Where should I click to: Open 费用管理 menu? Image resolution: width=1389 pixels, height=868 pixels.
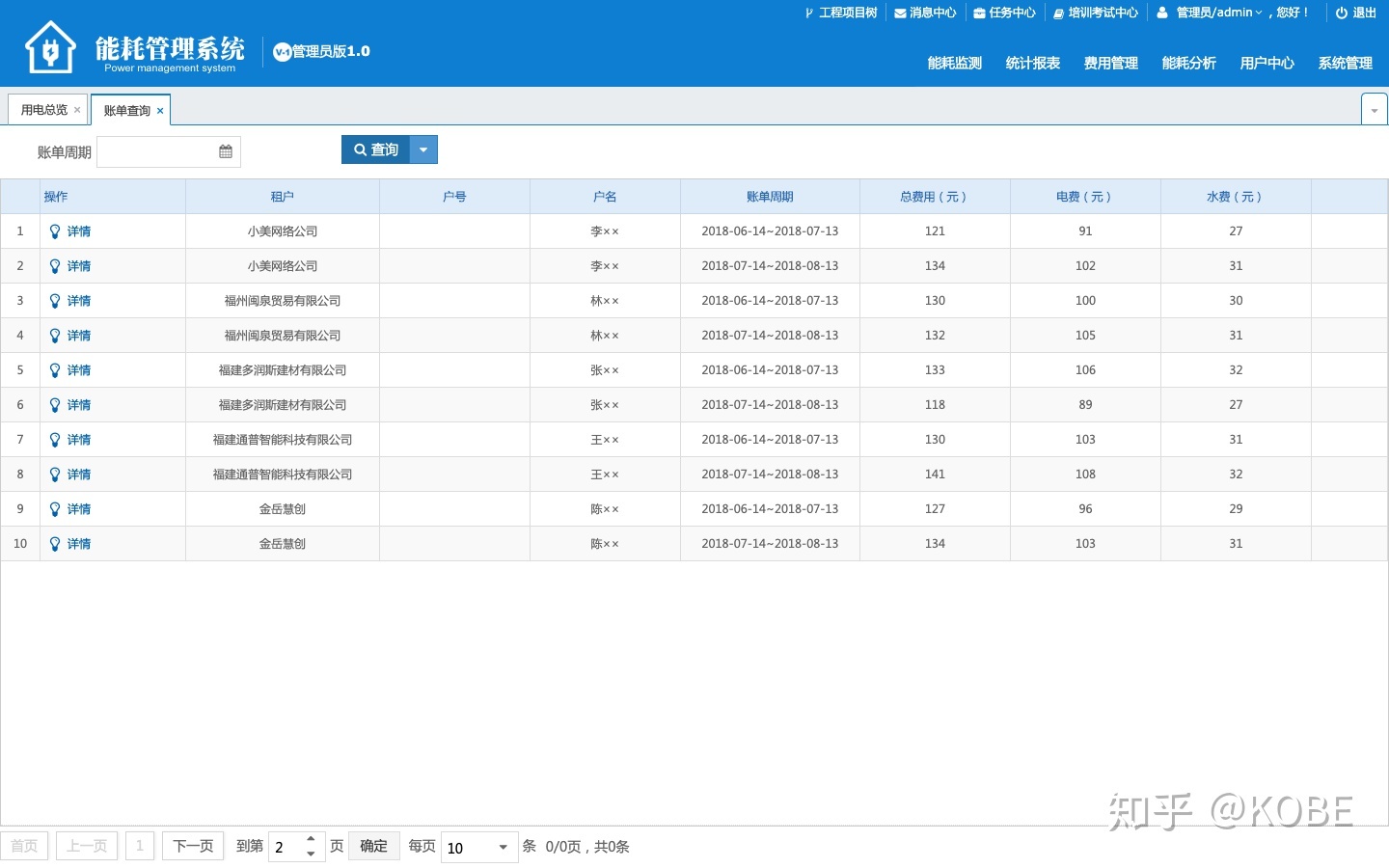[x=1111, y=63]
